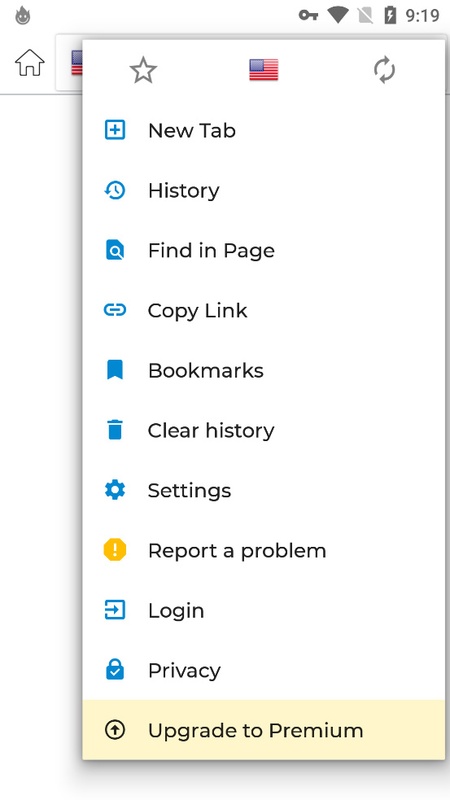Tap the Bookmarks ribbon icon
450x800 pixels.
click(x=115, y=370)
